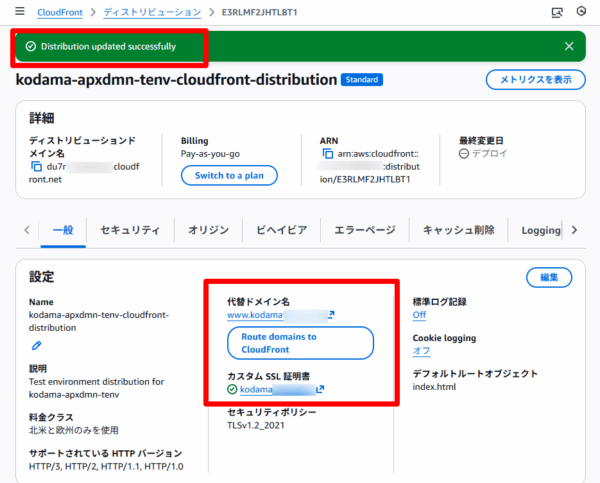Click the pencil icon to edit Name
Image resolution: width=600 pixels, height=483 pixels.
[37, 345]
